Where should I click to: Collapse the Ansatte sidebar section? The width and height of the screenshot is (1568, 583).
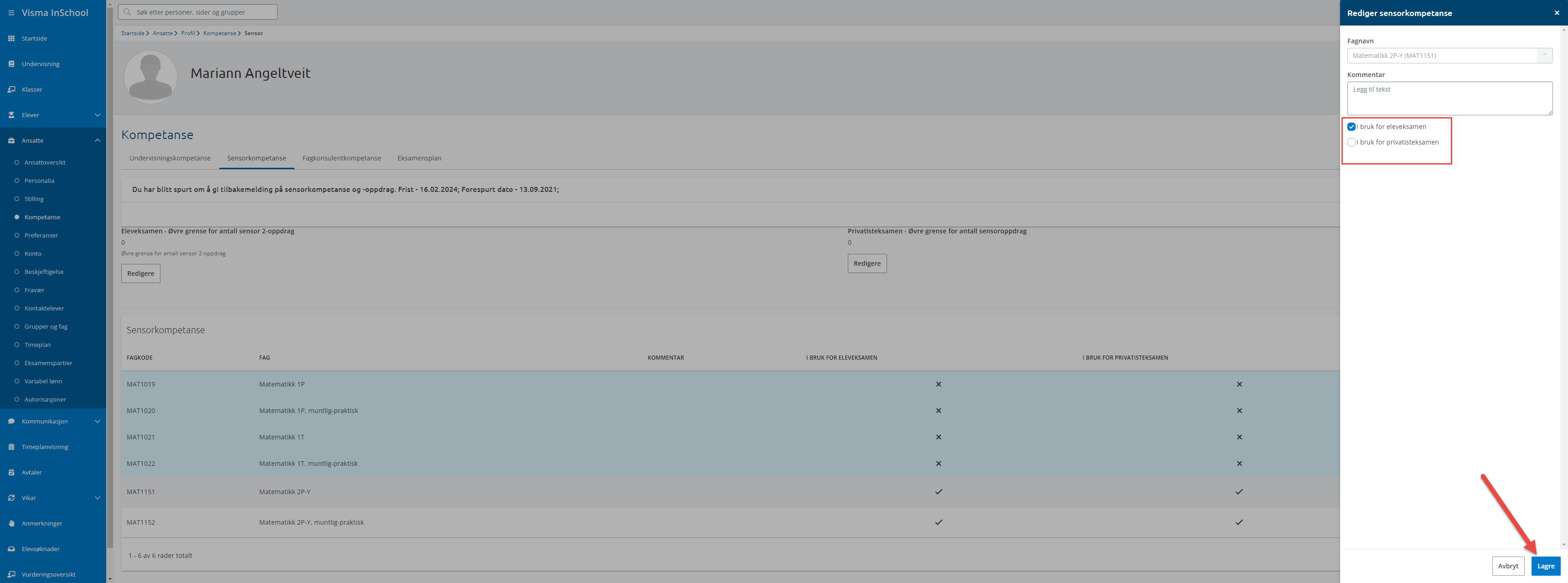(98, 140)
